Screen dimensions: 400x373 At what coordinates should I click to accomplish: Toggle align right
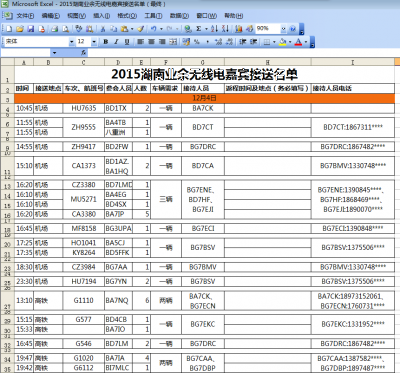tap(162, 42)
